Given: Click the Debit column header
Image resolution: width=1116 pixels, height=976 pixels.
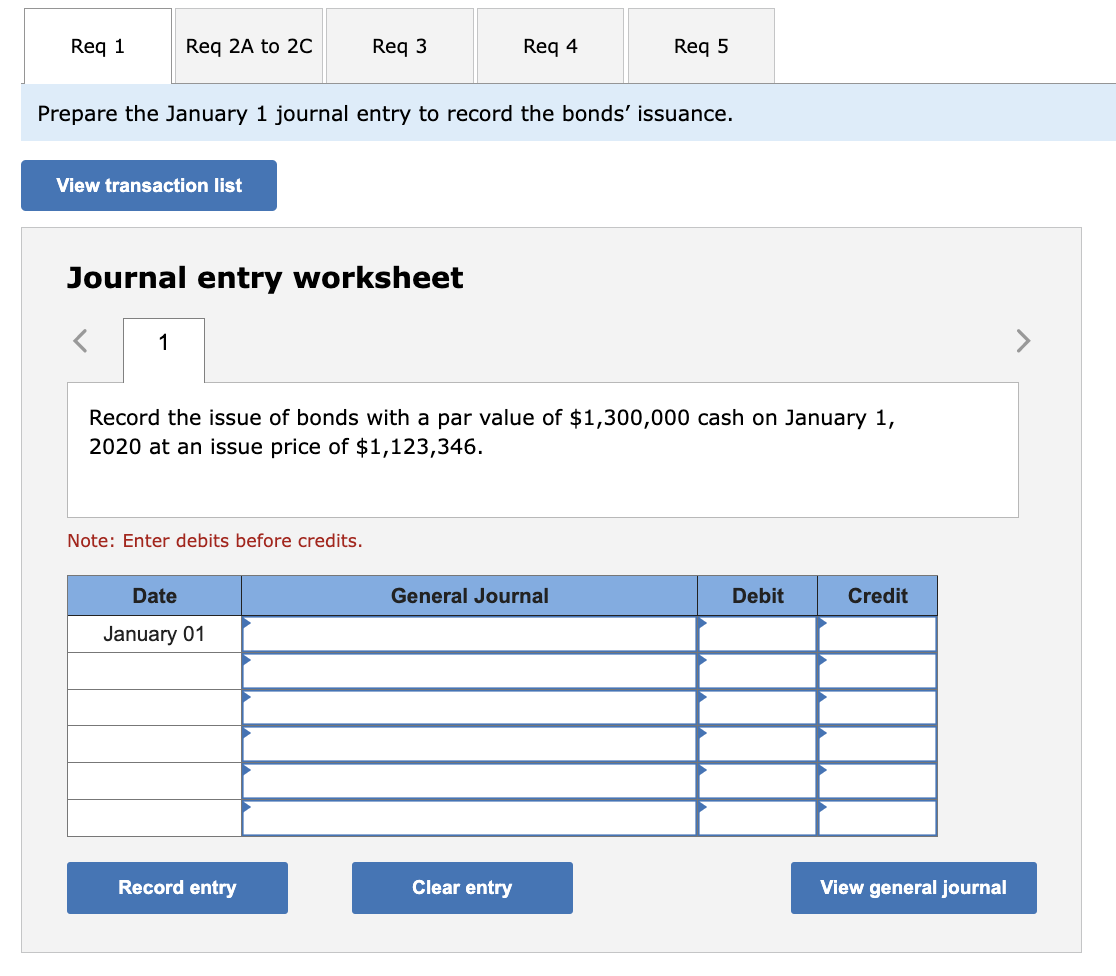Looking at the screenshot, I should click(x=757, y=596).
